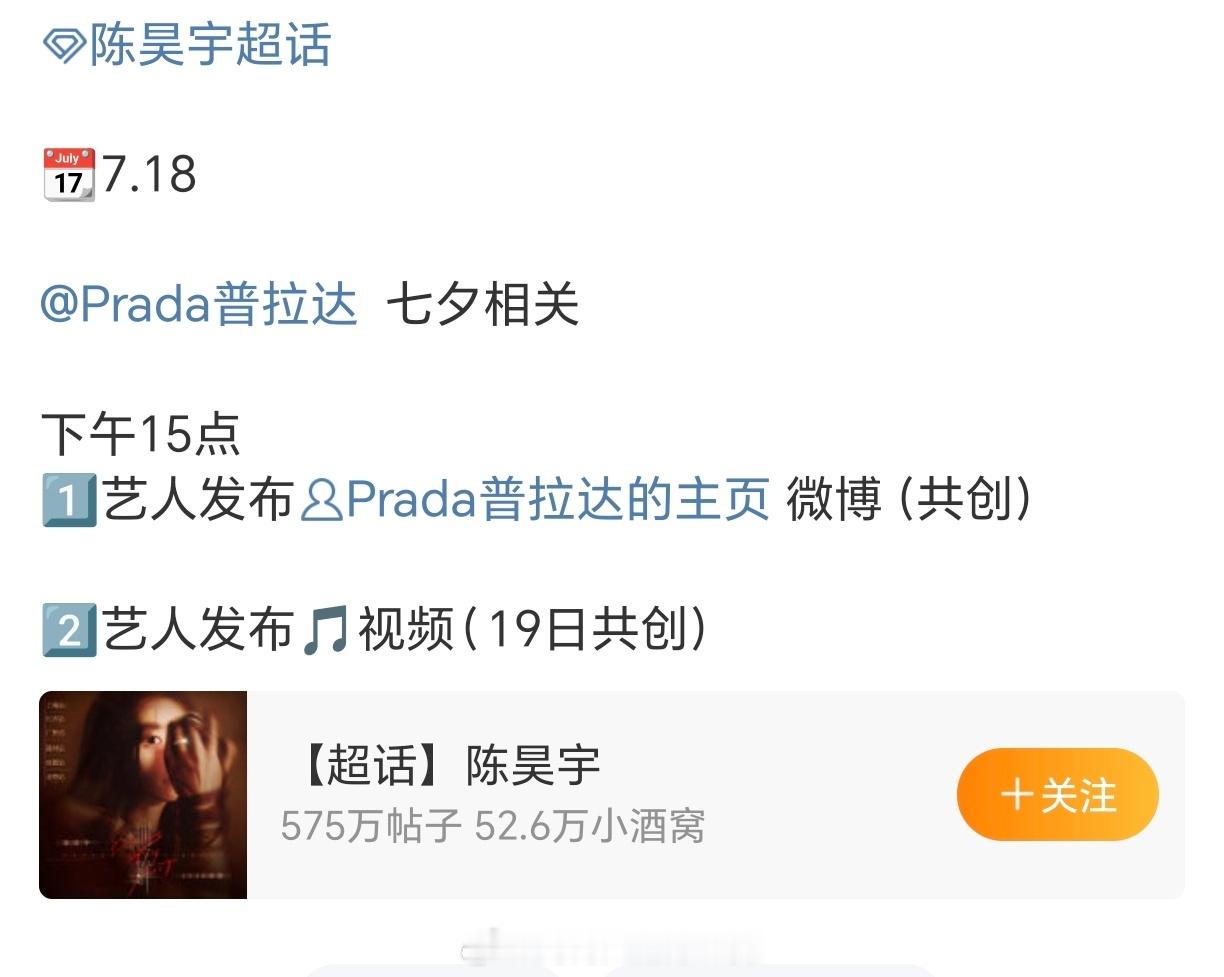Click the July calendar emoji icon
1224x977 pixels.
(x=69, y=174)
